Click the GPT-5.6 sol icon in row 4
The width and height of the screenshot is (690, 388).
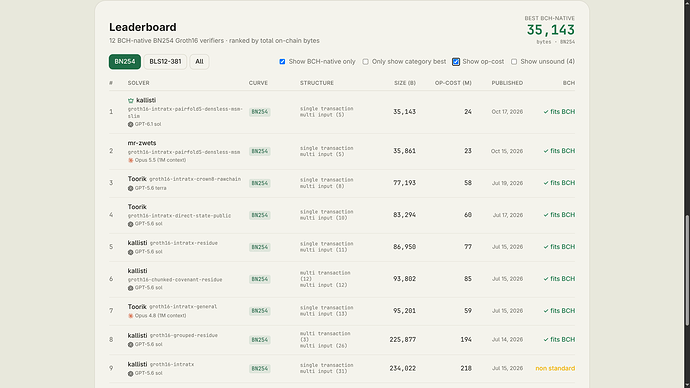coord(130,224)
